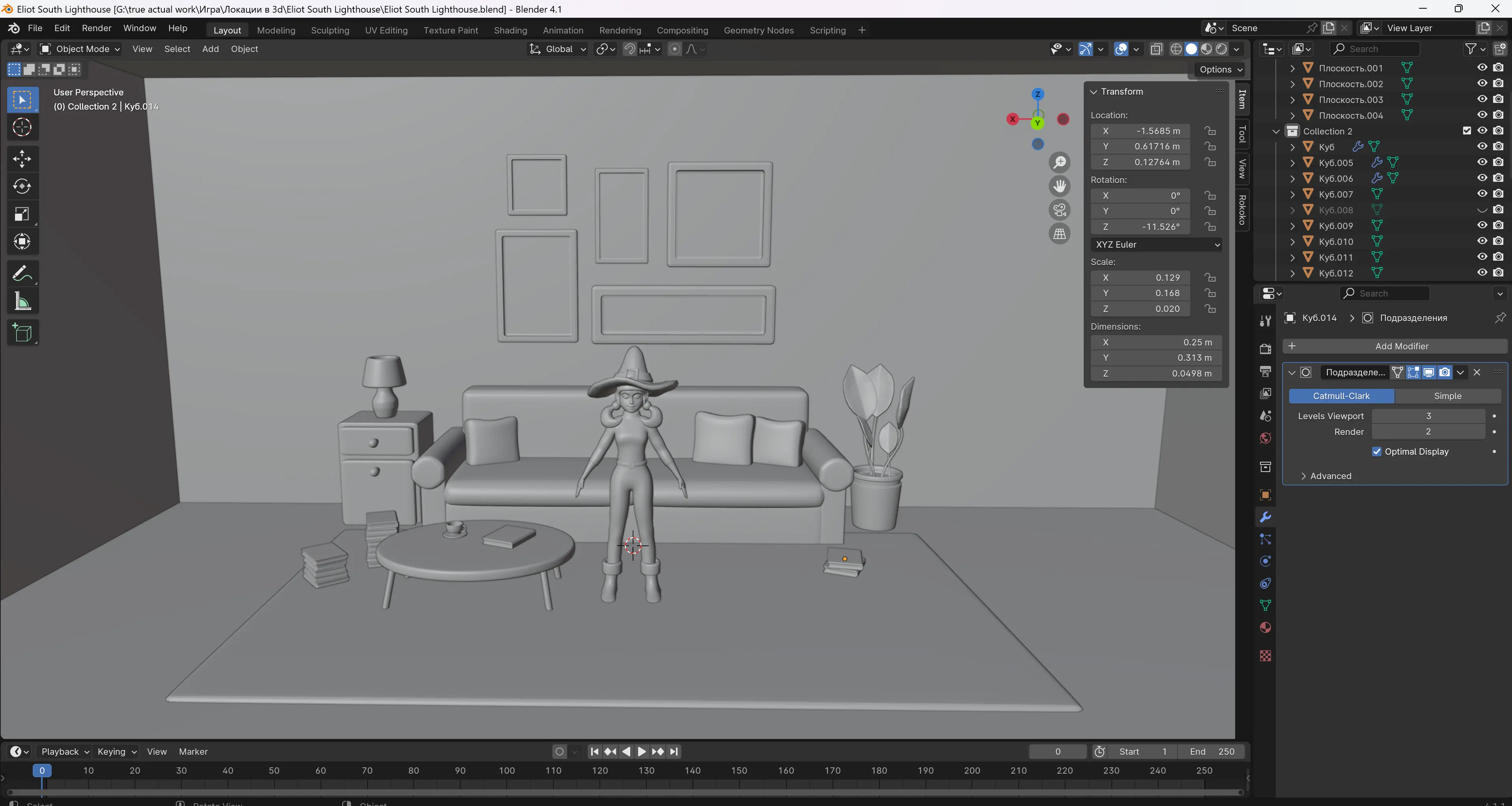1512x806 pixels.
Task: Click Add Modifier button
Action: 1394,346
